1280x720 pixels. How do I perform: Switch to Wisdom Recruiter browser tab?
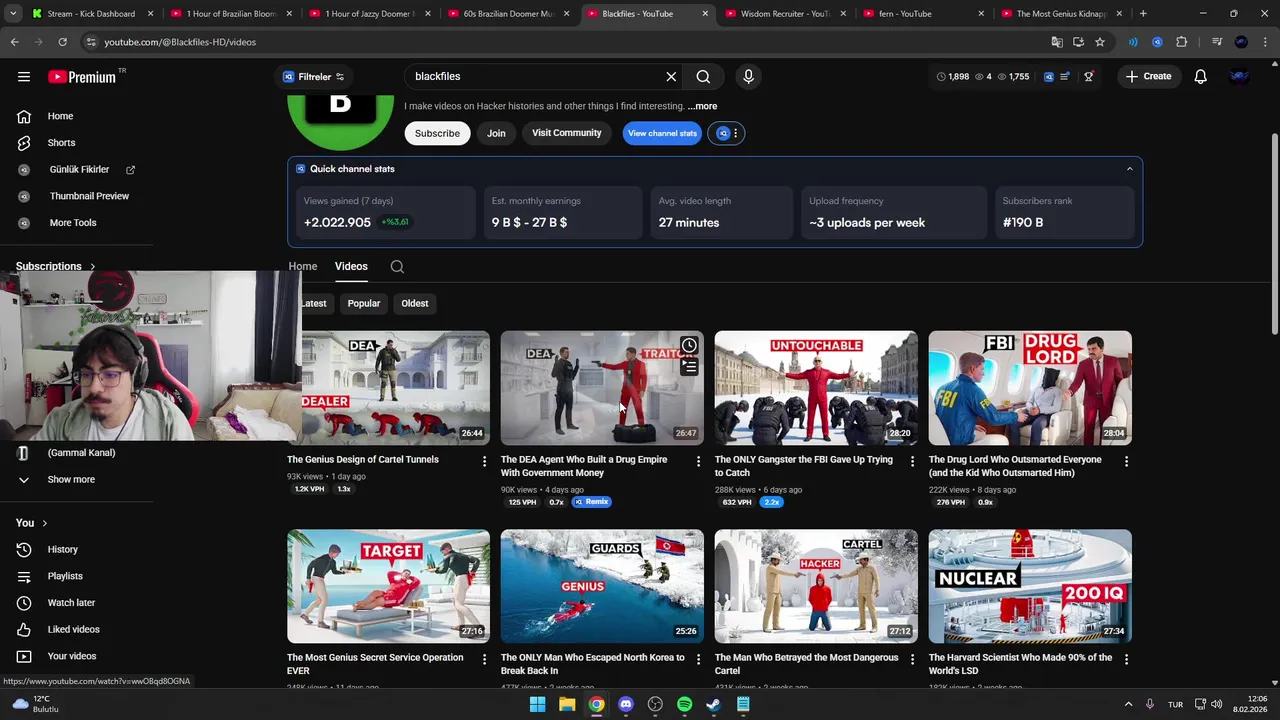786,14
